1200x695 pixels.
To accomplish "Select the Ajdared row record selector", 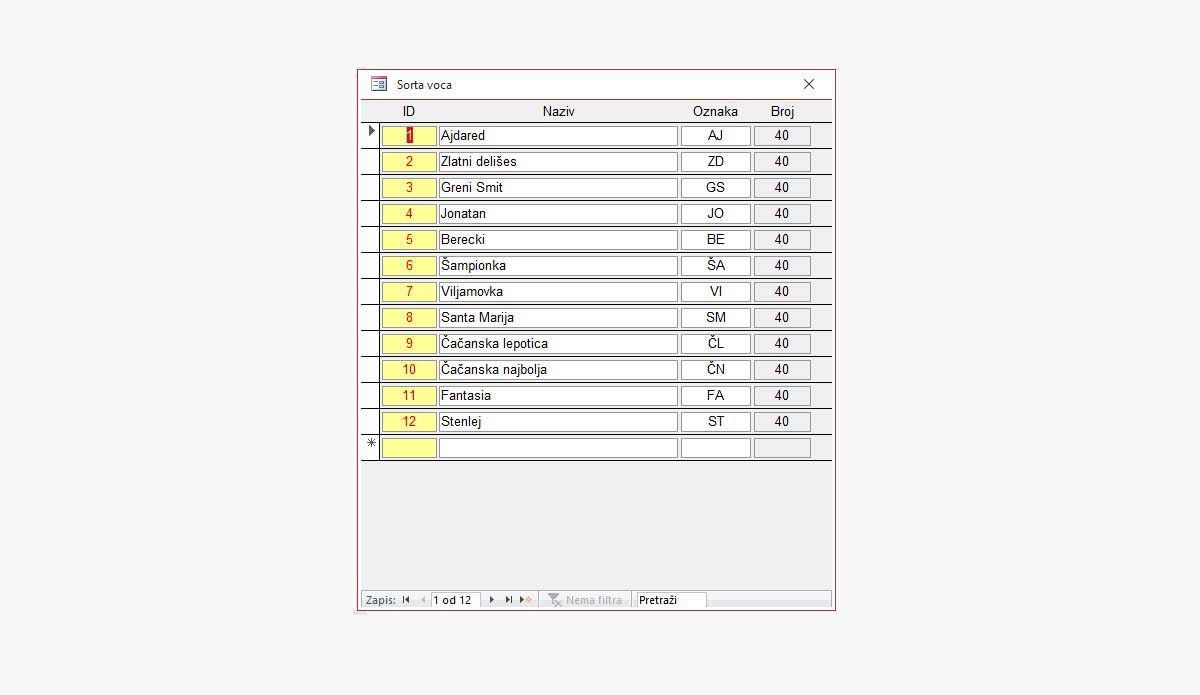I will pyautogui.click(x=371, y=135).
